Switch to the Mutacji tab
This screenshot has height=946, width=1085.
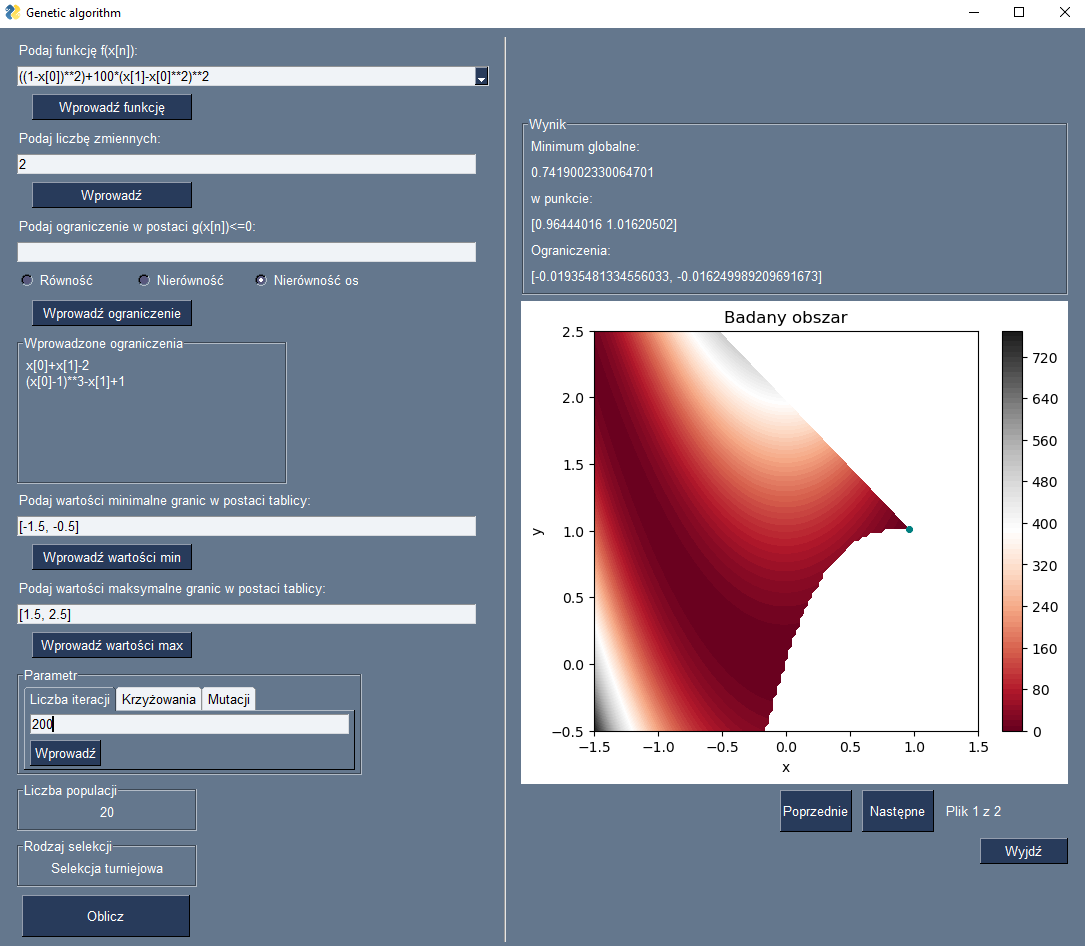coord(229,699)
